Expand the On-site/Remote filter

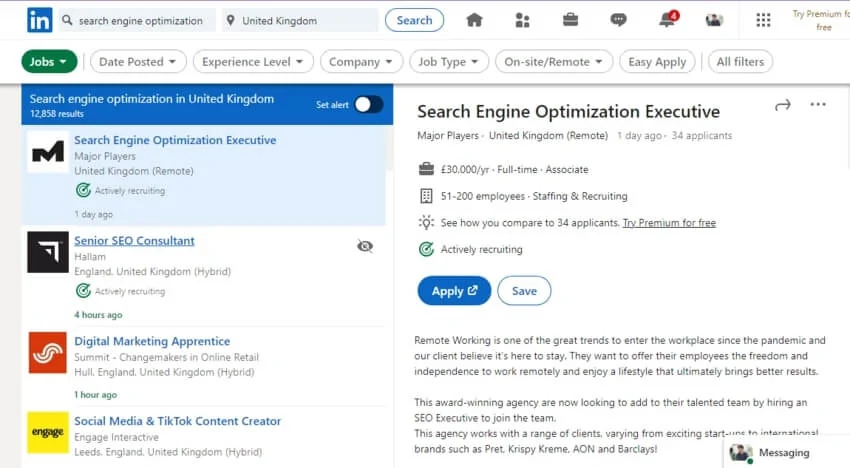coord(554,62)
